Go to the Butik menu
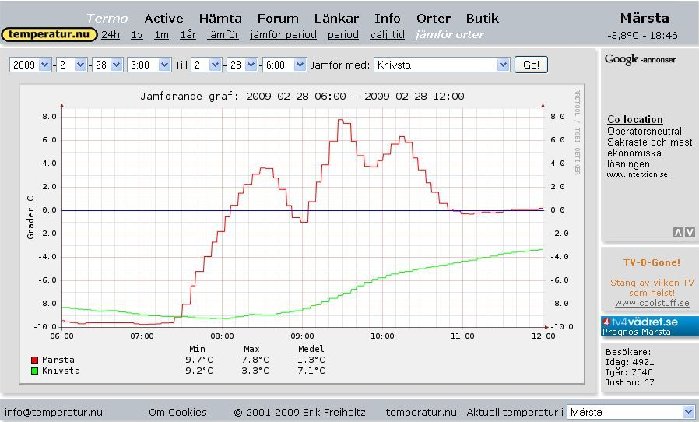 point(483,18)
